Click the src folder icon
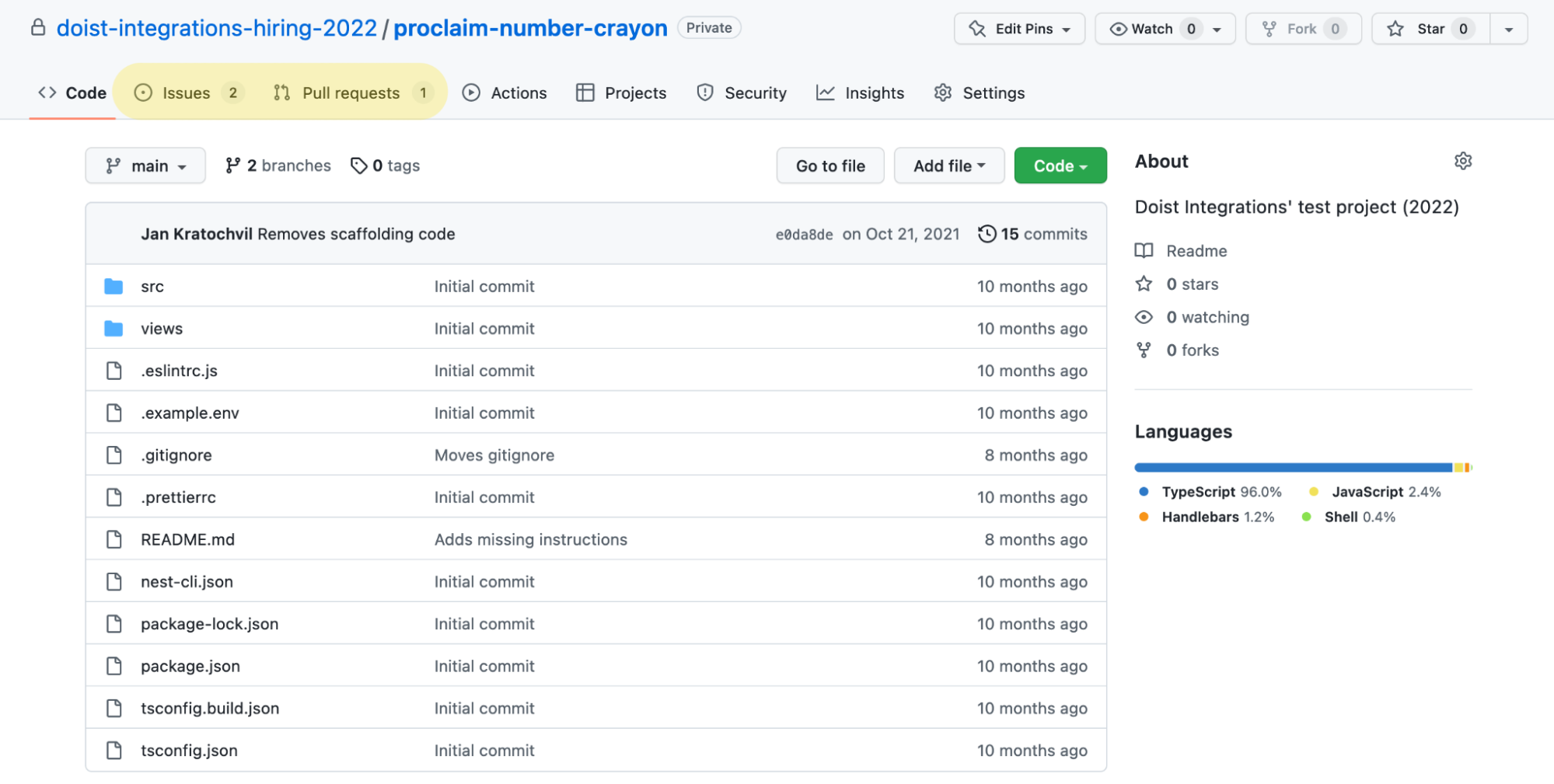 click(x=113, y=286)
